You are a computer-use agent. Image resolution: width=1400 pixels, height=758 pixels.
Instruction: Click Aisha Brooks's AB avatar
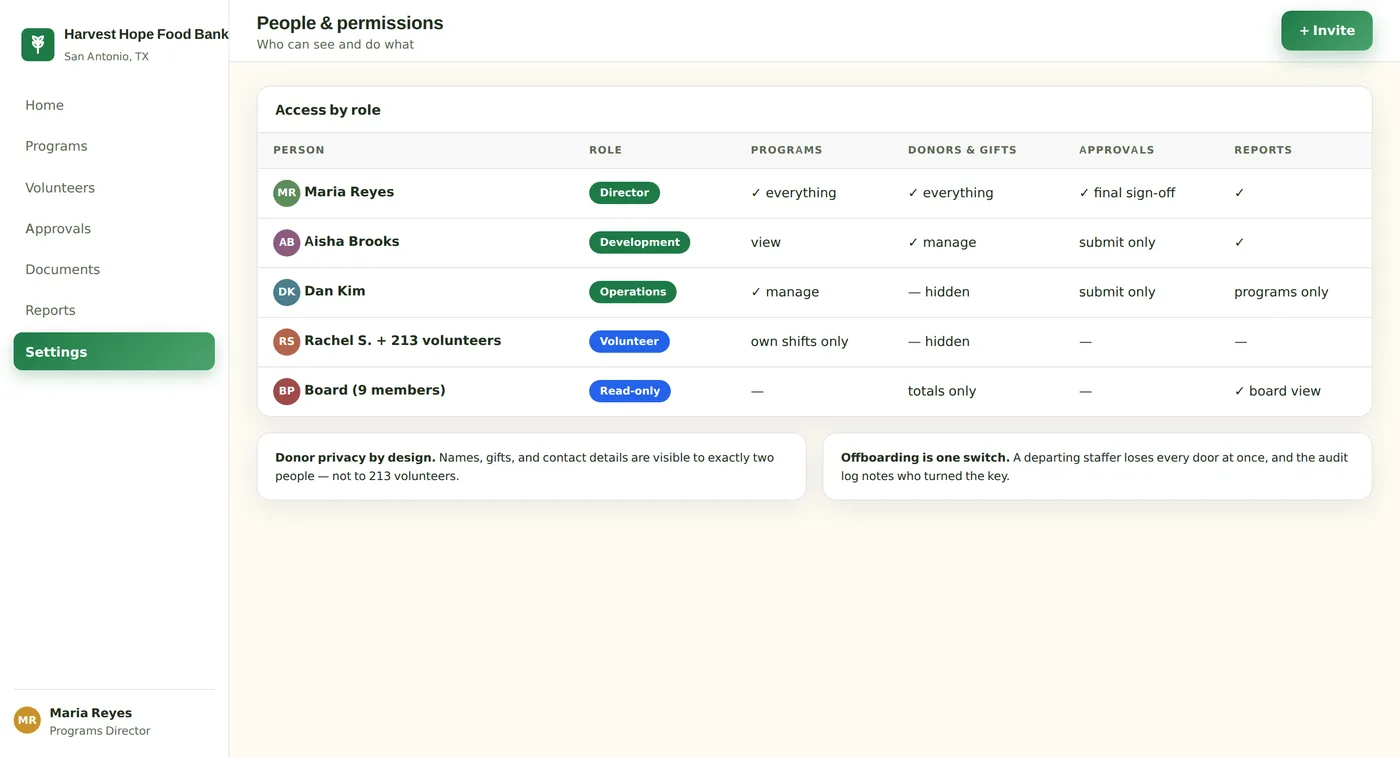point(287,242)
